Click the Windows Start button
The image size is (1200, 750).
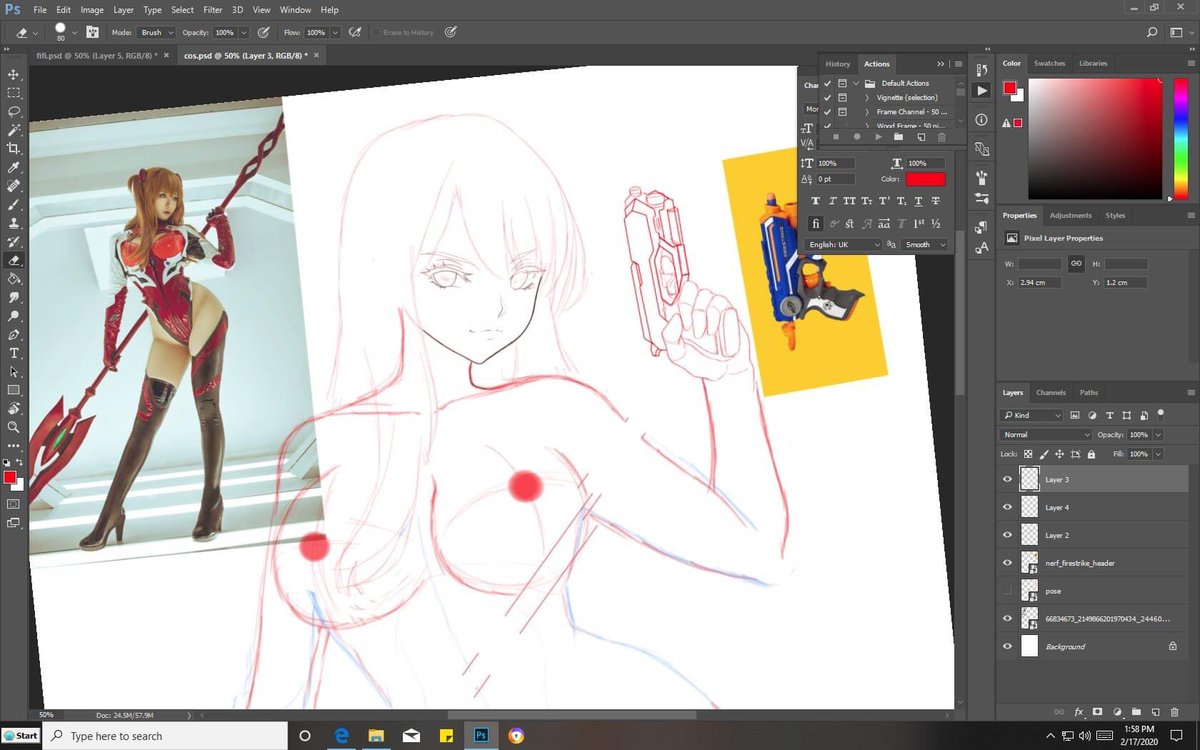pos(20,735)
